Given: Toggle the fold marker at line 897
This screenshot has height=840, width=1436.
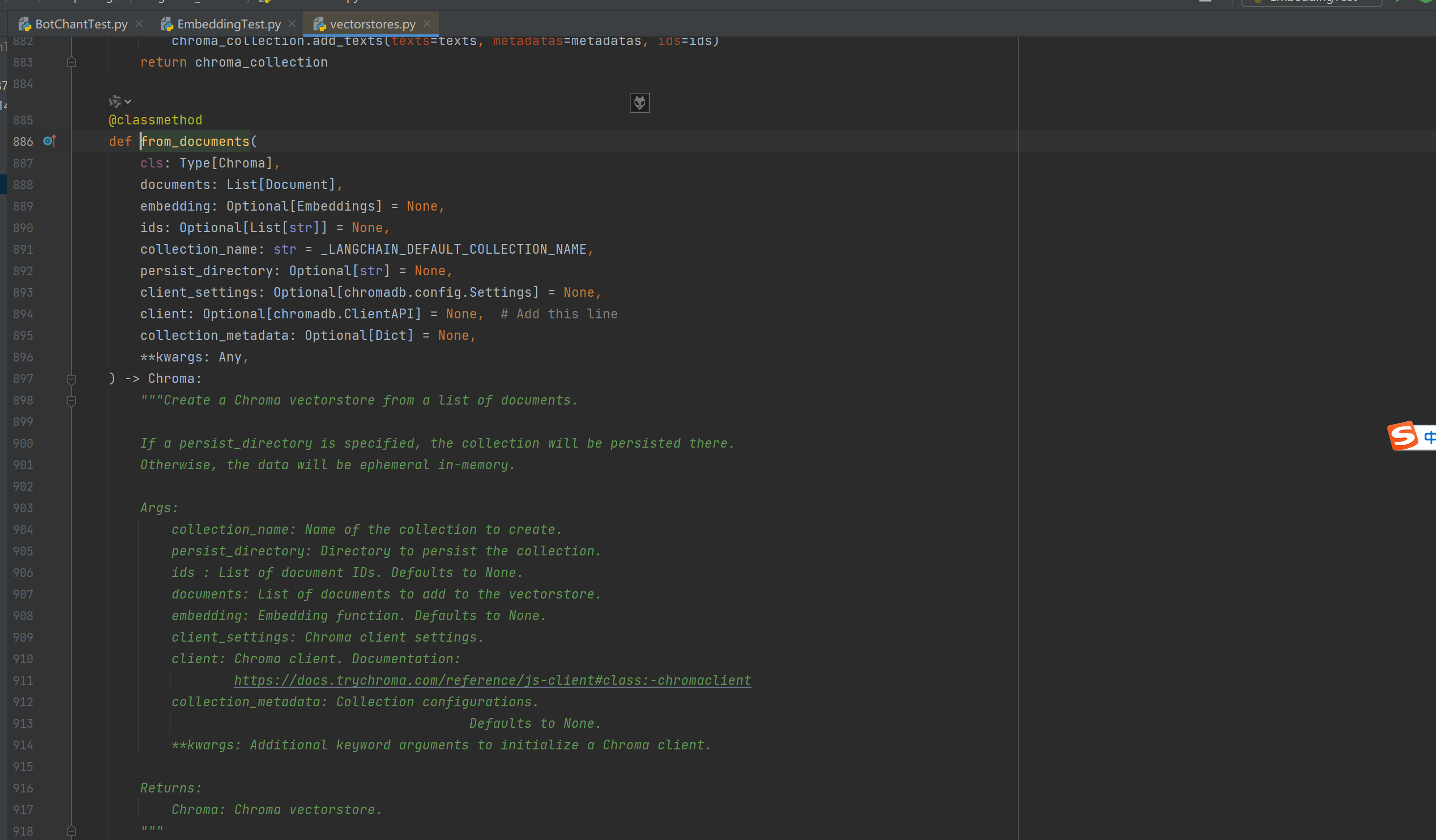Looking at the screenshot, I should [x=71, y=379].
